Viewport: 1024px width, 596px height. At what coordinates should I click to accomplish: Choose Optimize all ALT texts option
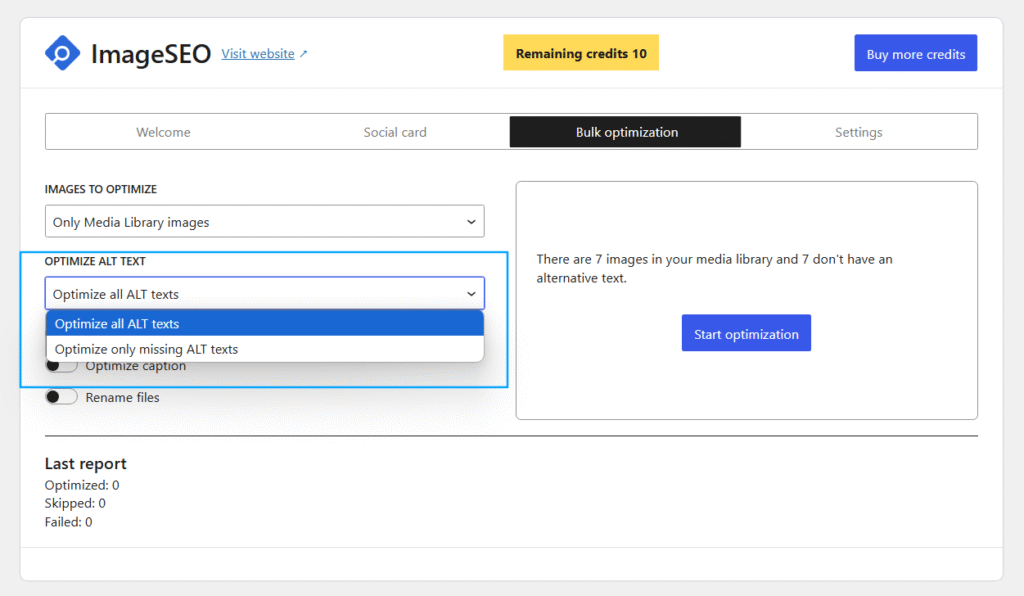pyautogui.click(x=264, y=324)
